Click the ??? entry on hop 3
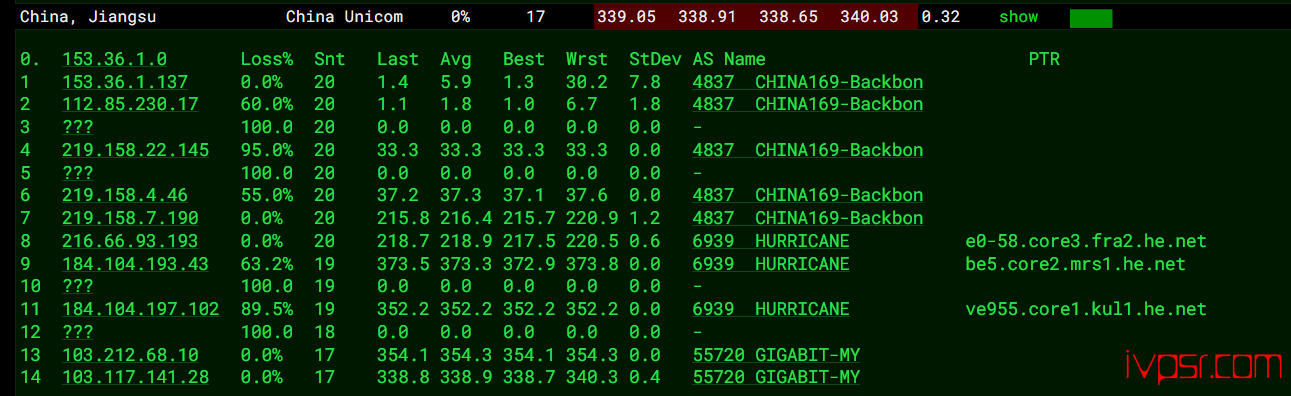The width and height of the screenshot is (1291, 396). pyautogui.click(x=77, y=128)
